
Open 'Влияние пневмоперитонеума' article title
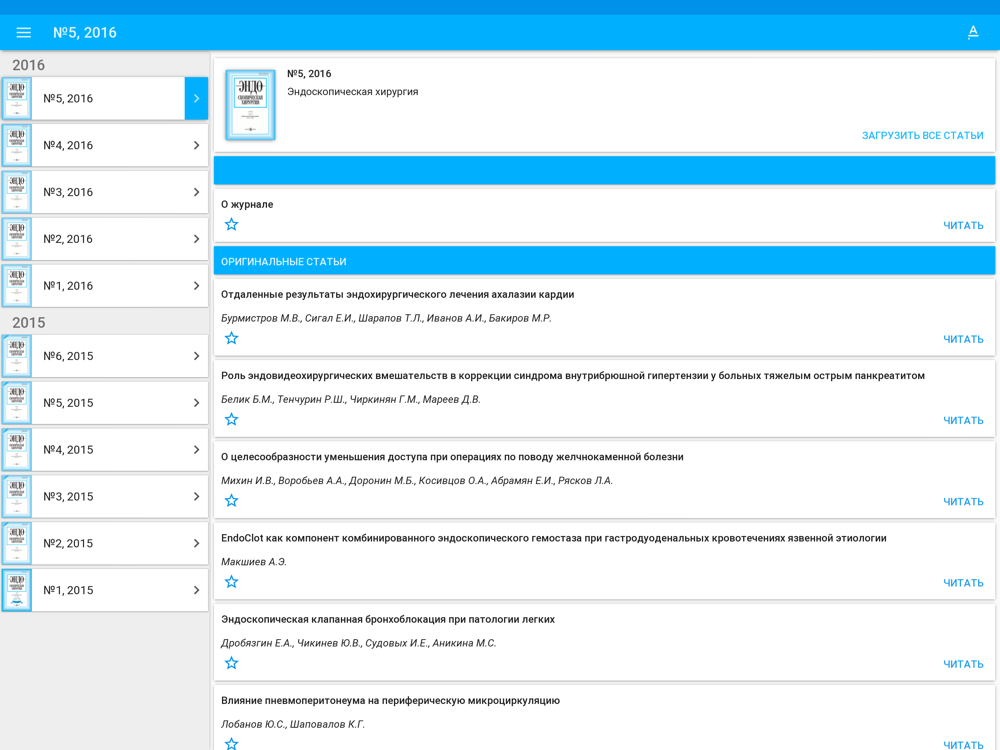[390, 700]
